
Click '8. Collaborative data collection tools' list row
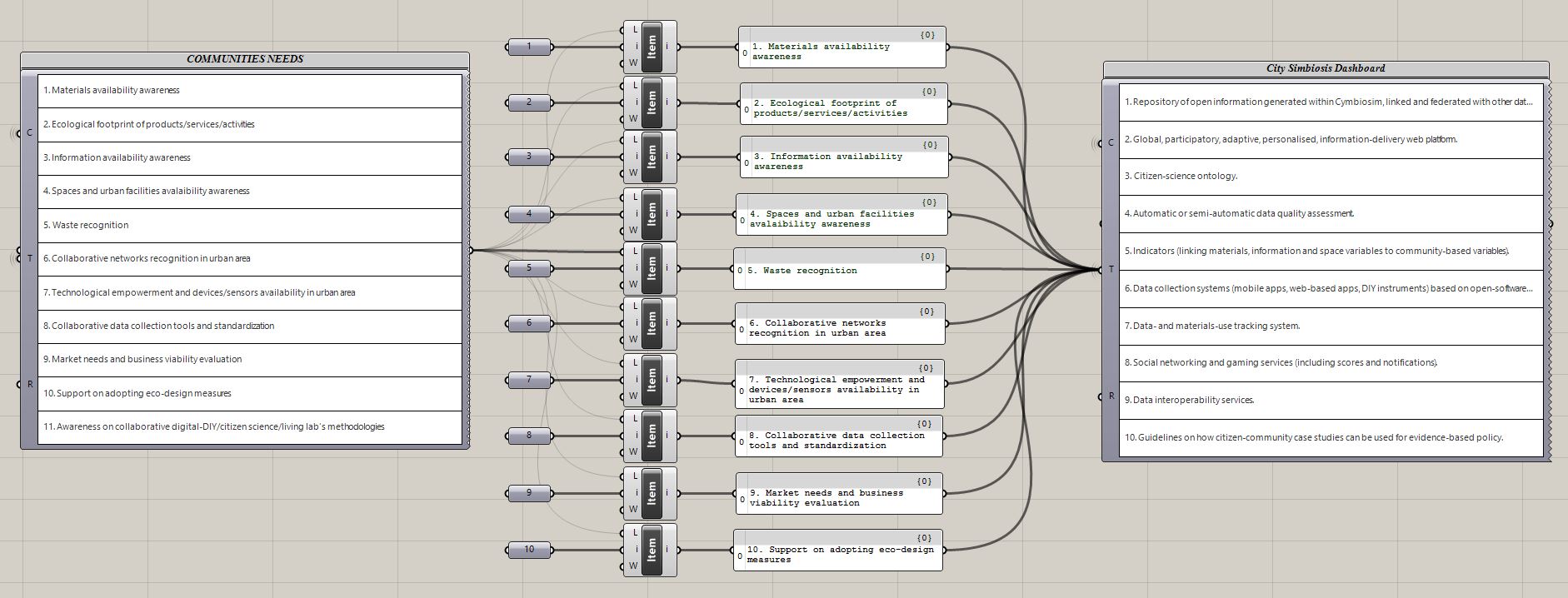(250, 326)
